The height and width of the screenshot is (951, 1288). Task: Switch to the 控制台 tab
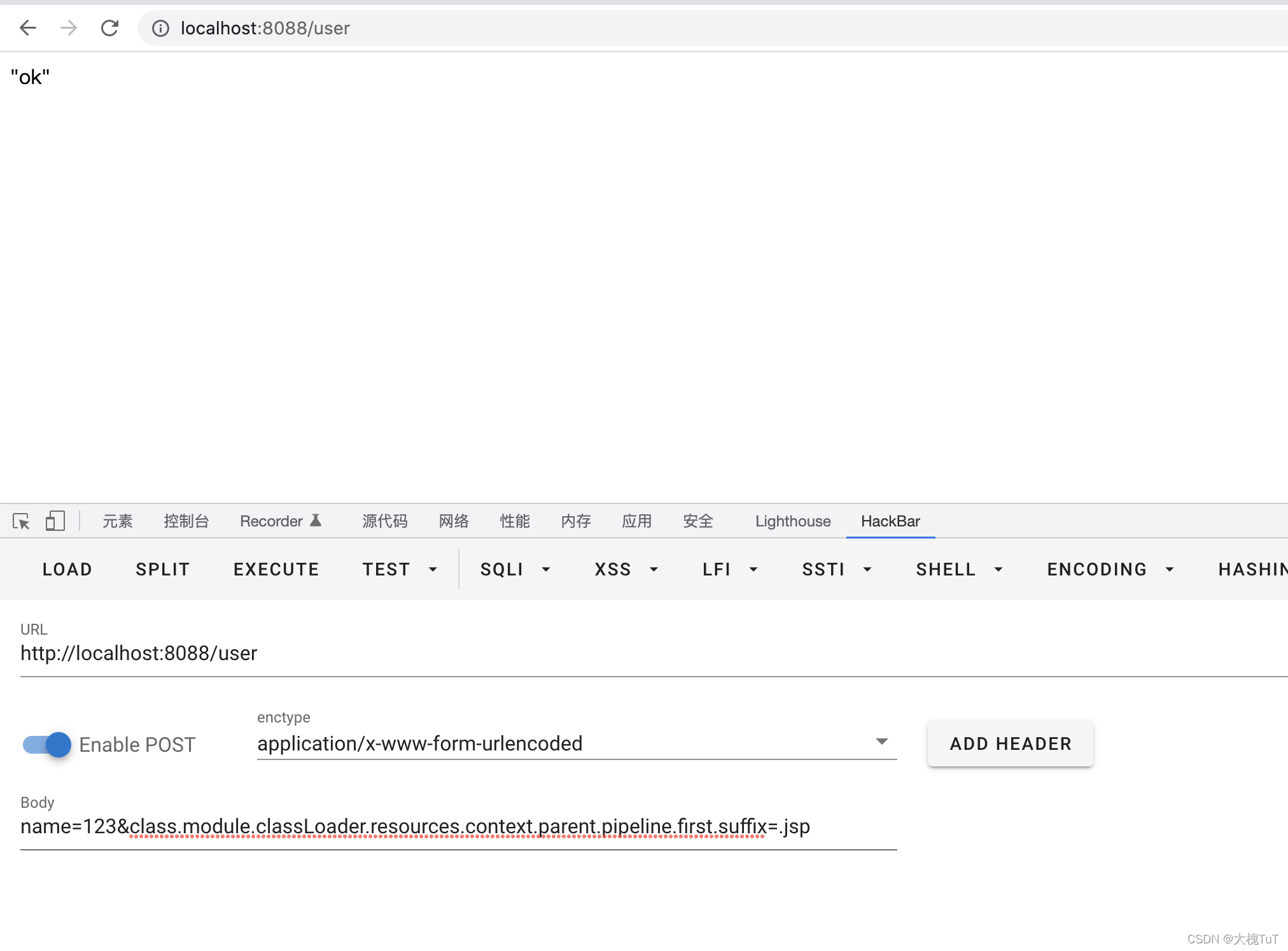coord(186,521)
